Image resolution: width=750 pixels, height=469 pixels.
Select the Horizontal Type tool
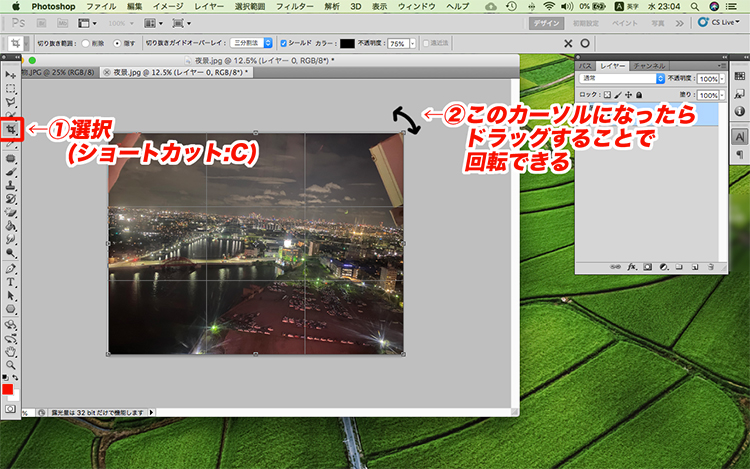tap(11, 282)
